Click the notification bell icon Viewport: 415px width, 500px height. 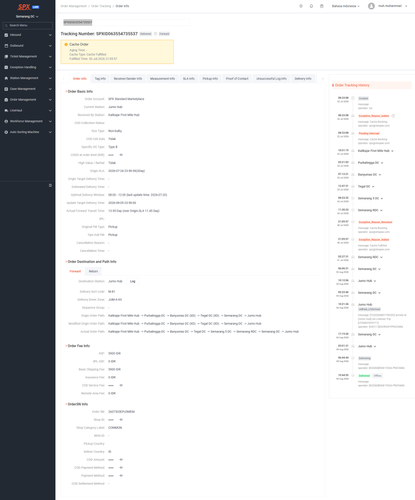click(x=311, y=6)
